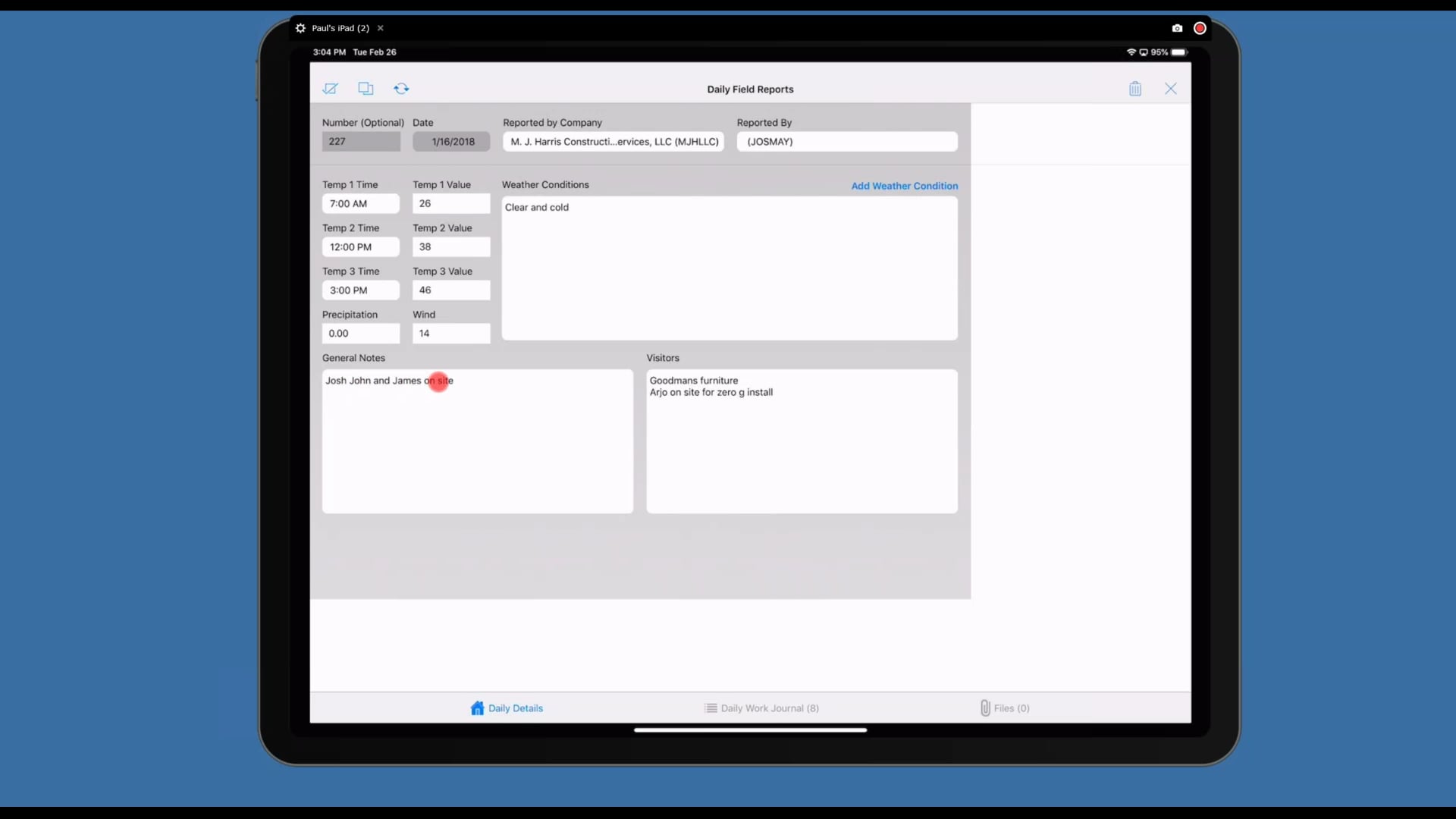Click the home icon beside Daily Details

pyautogui.click(x=477, y=708)
